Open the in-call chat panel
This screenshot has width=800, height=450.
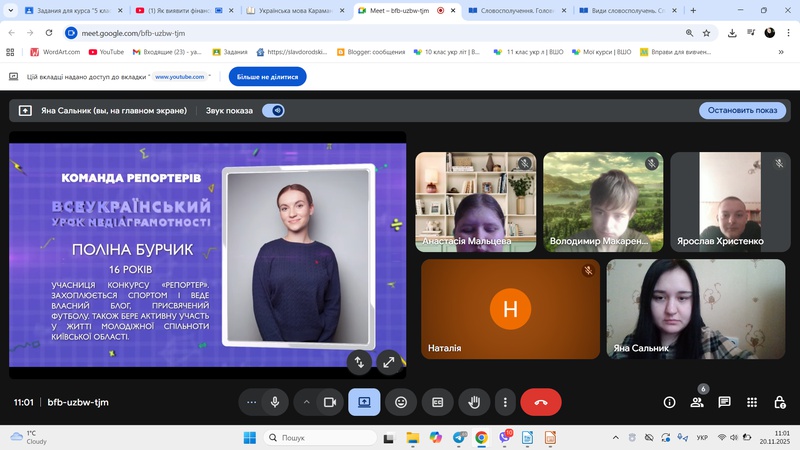[724, 402]
